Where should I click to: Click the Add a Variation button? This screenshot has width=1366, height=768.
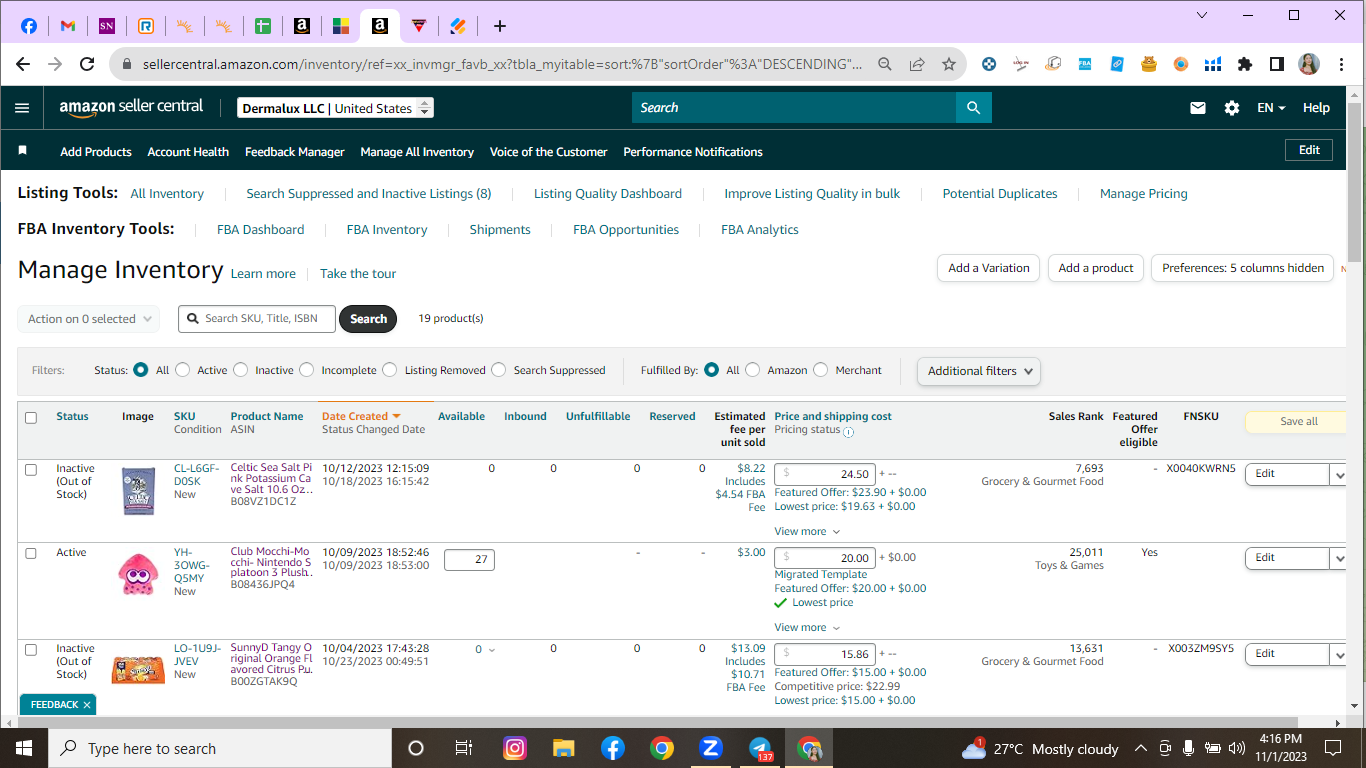989,268
